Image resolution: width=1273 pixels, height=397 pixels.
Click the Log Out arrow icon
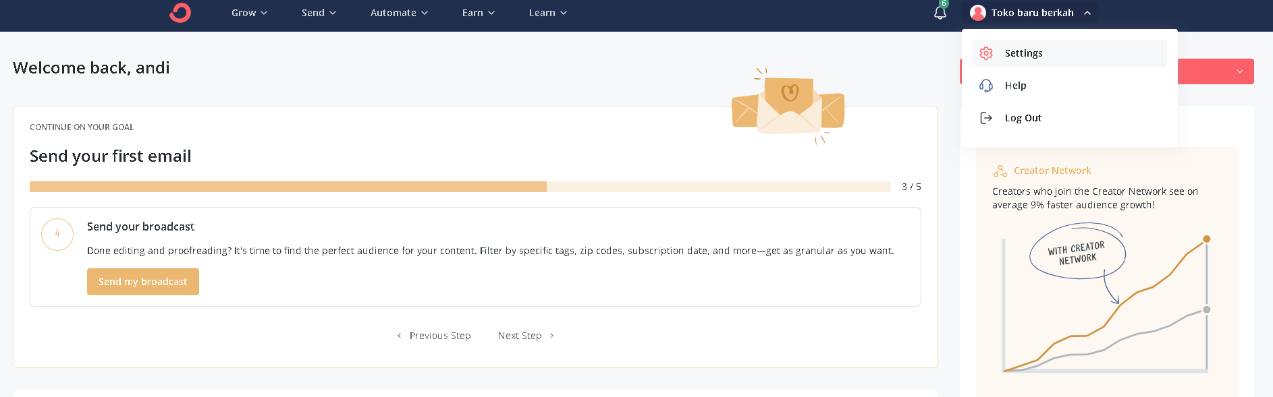(x=986, y=118)
